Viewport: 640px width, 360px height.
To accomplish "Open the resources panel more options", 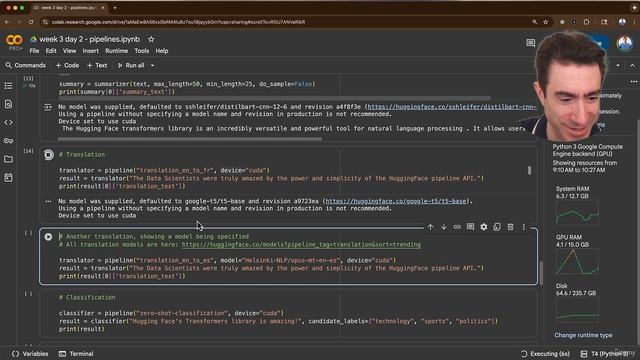I will (x=633, y=82).
